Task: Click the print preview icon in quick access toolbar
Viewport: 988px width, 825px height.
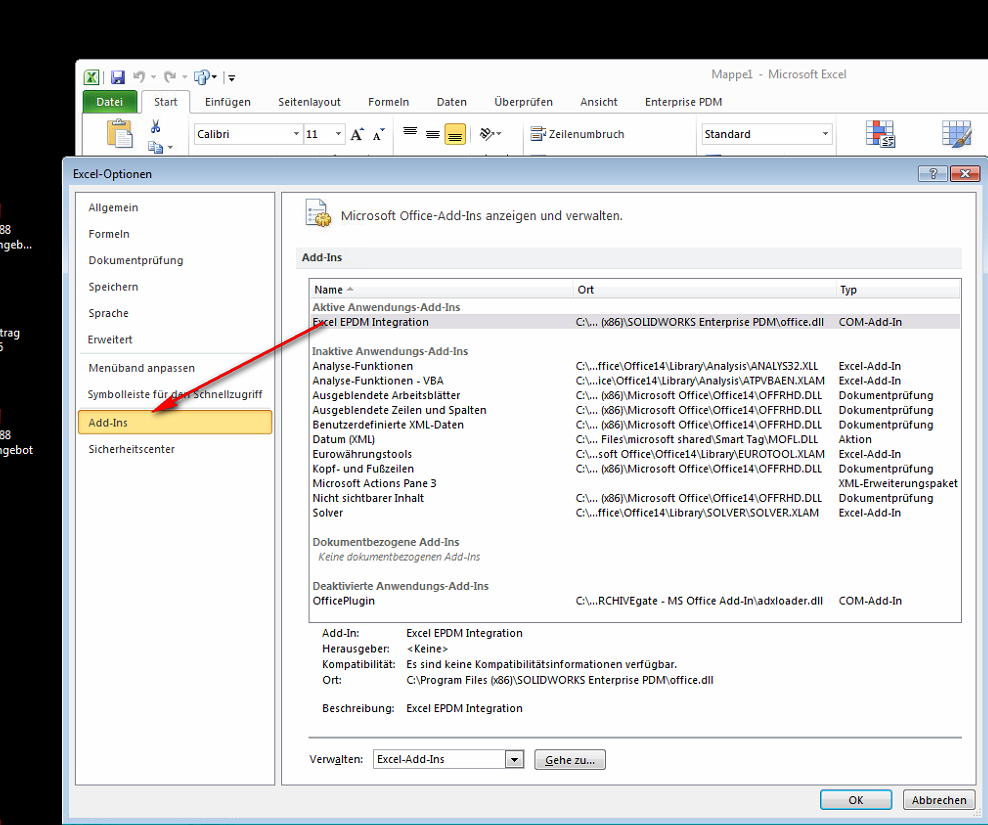Action: [x=202, y=77]
